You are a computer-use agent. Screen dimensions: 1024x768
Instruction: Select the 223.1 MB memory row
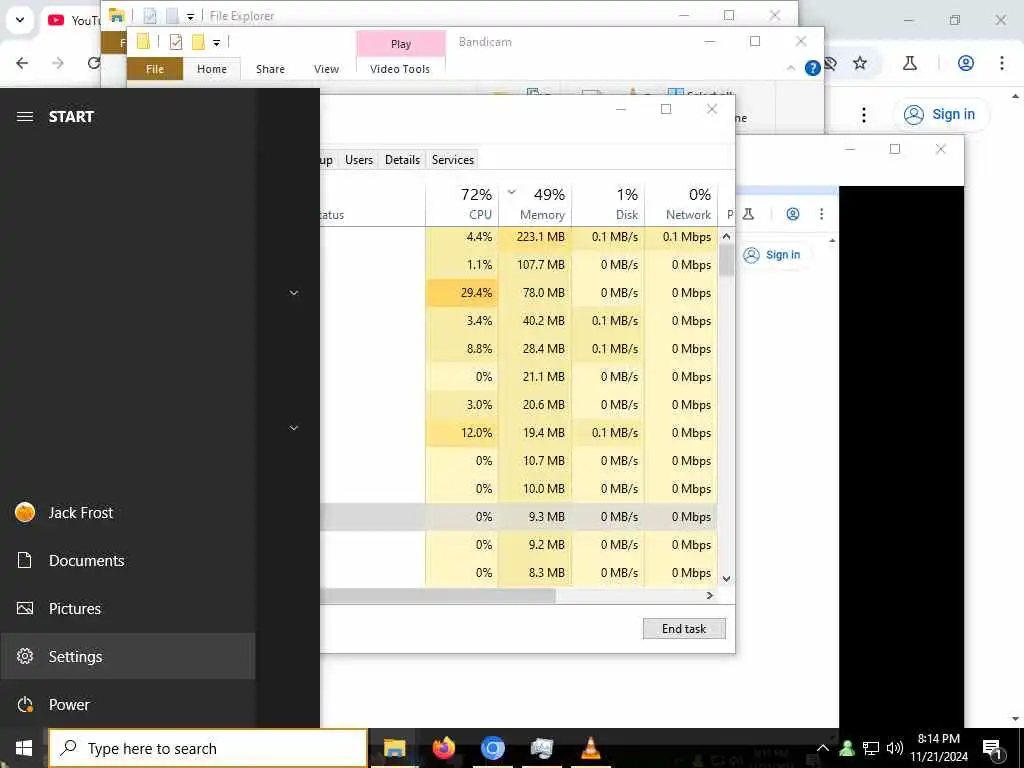[519, 237]
